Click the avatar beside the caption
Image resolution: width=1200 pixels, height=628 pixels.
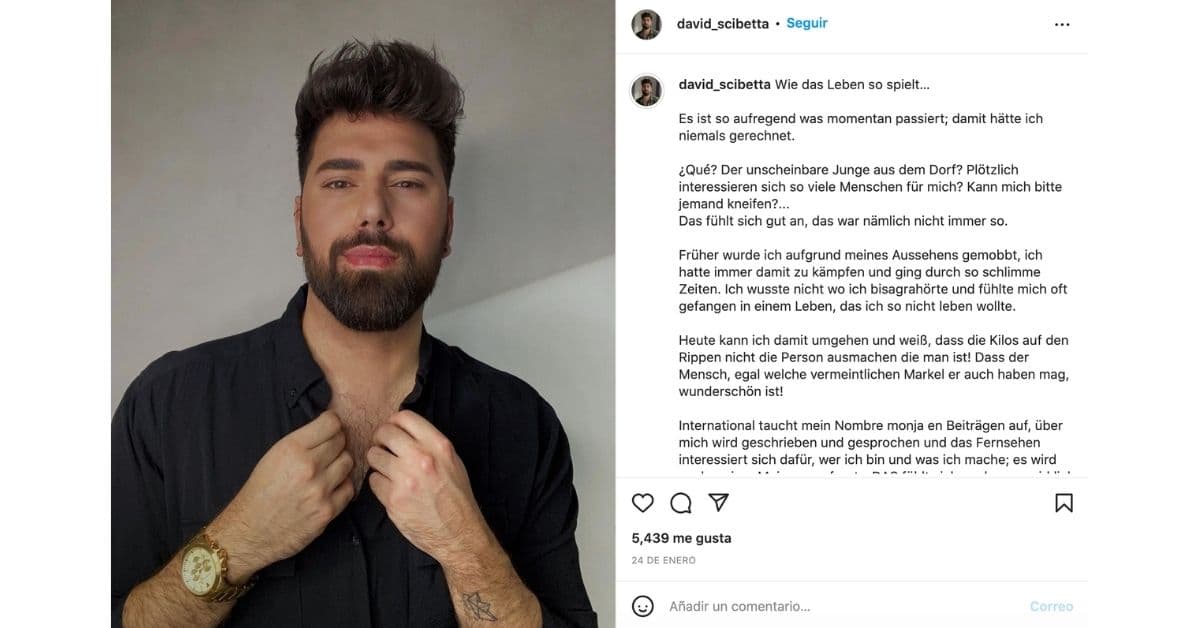(x=647, y=91)
